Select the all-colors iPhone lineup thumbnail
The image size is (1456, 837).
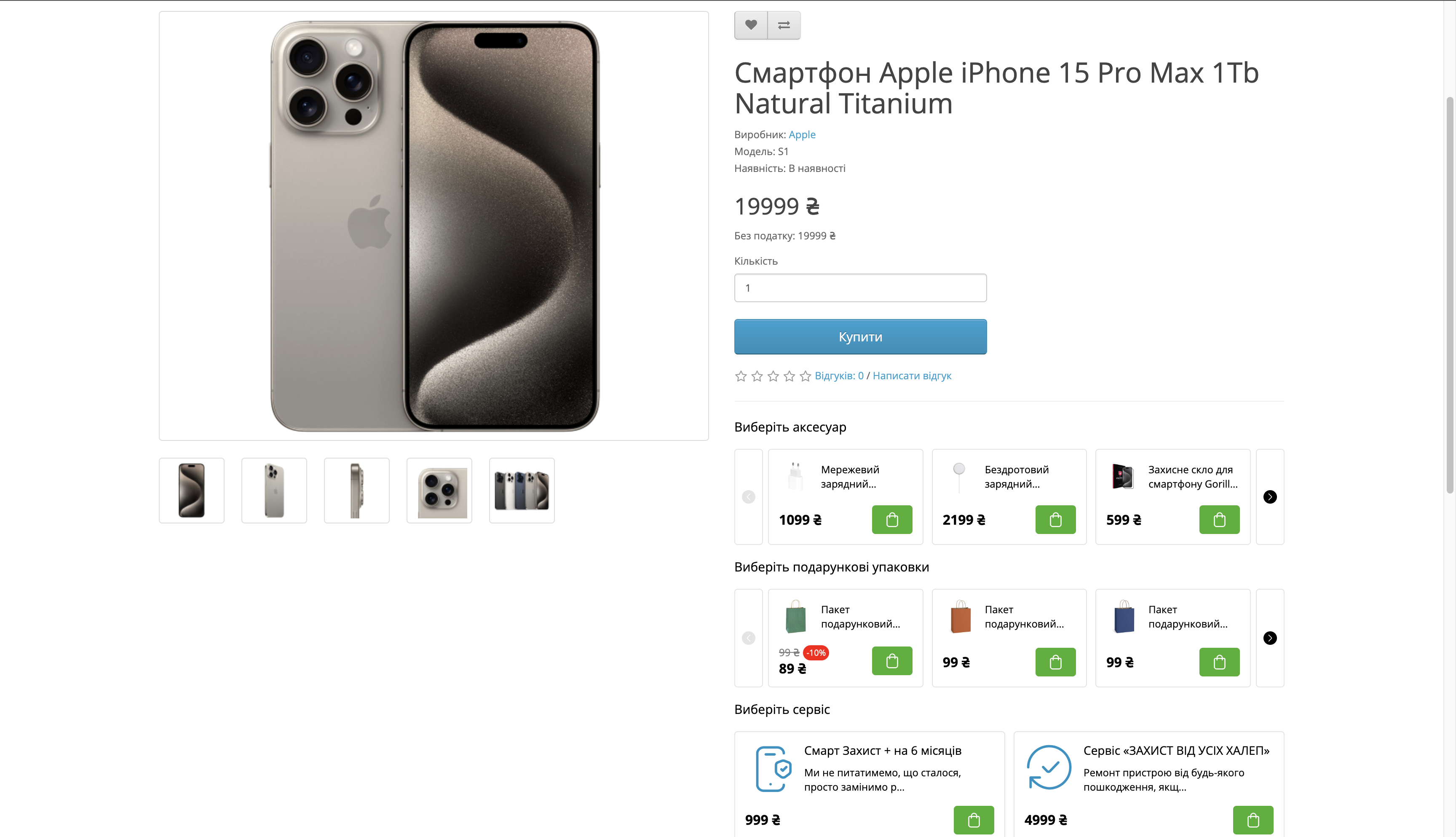pyautogui.click(x=522, y=491)
